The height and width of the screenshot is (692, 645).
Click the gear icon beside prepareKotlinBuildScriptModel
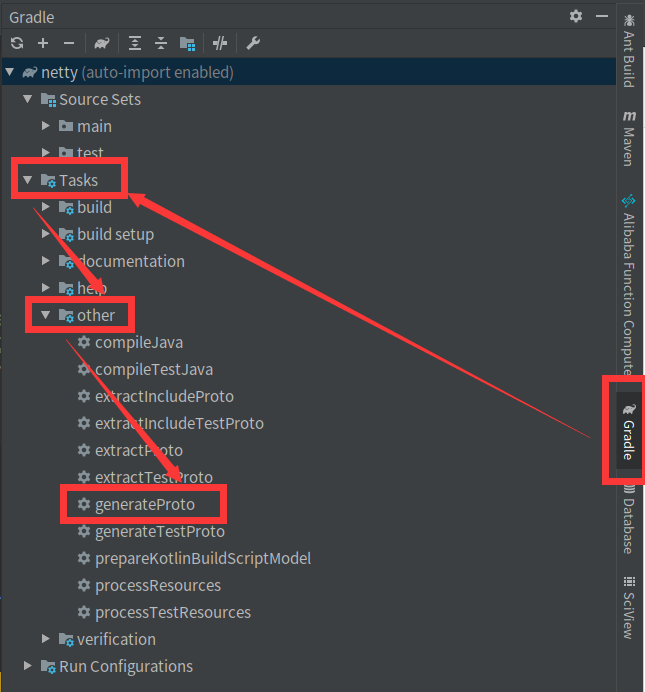coord(84,558)
